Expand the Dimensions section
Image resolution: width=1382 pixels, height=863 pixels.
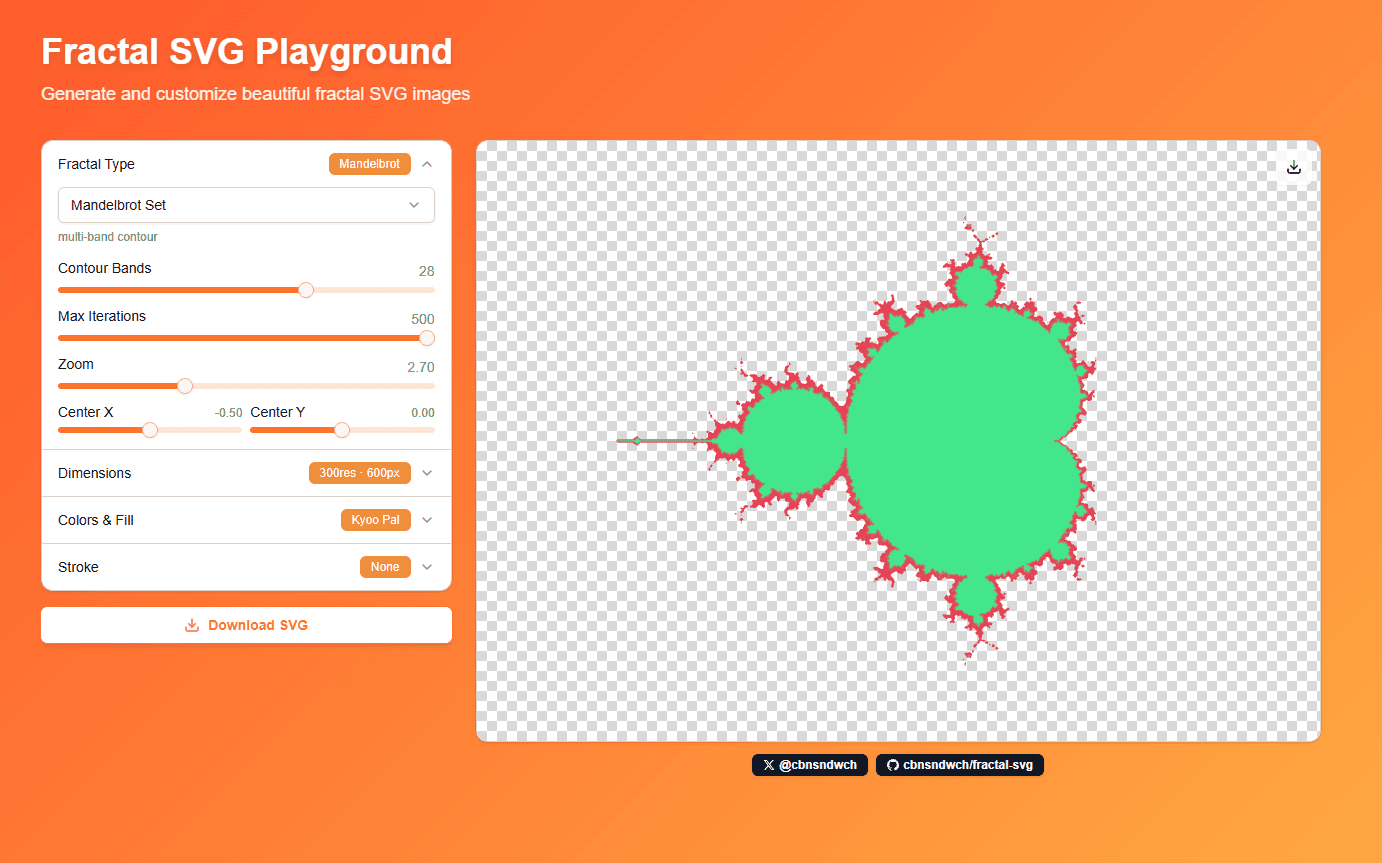427,472
